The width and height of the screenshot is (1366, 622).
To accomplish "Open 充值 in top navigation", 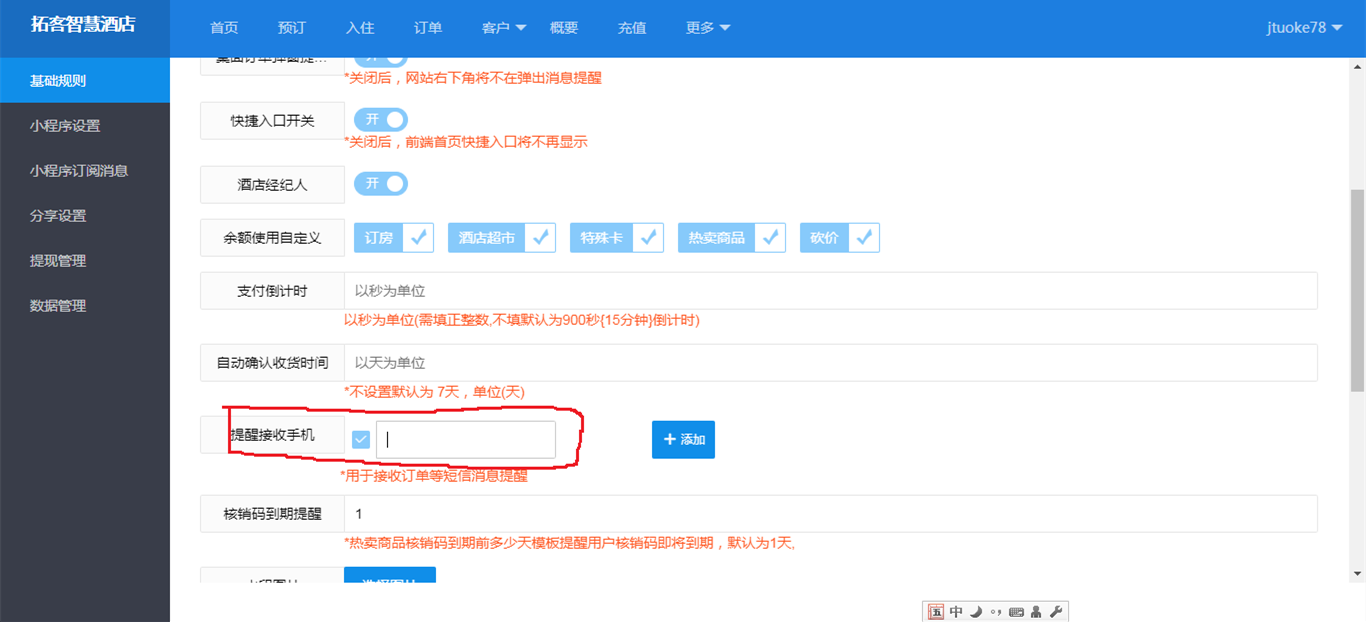I will 632,28.
